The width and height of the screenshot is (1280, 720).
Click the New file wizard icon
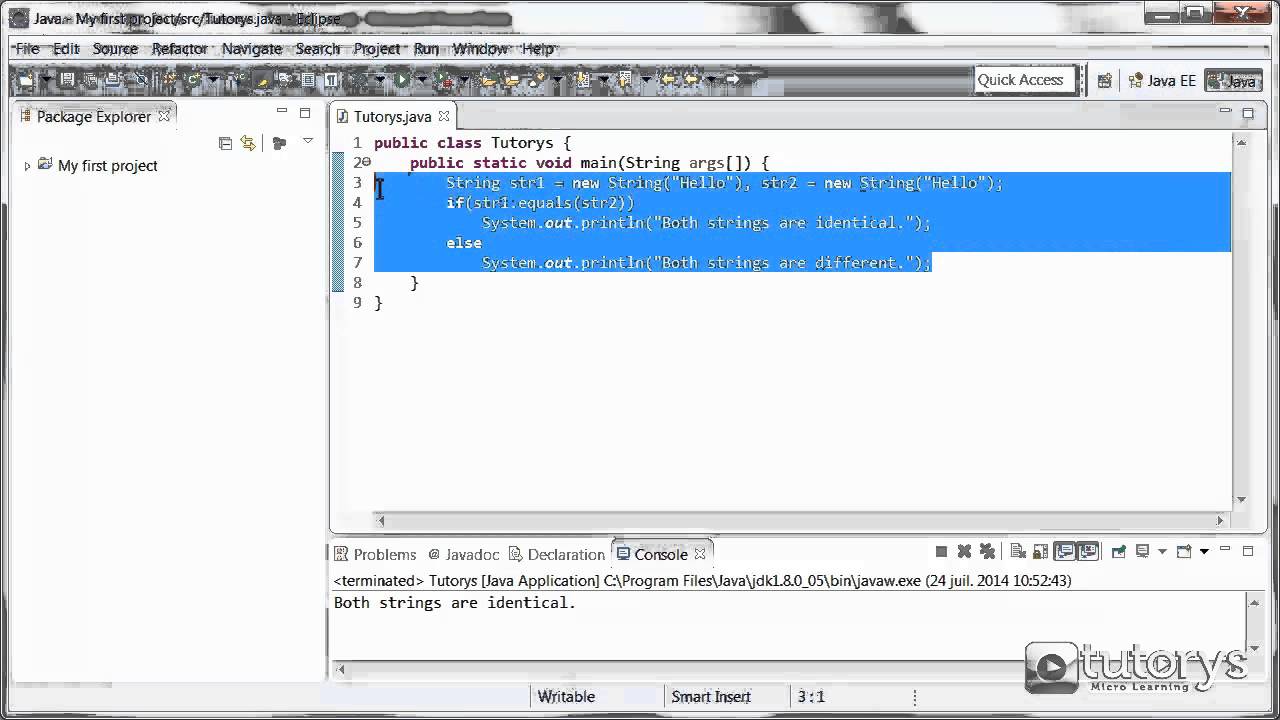click(x=24, y=80)
